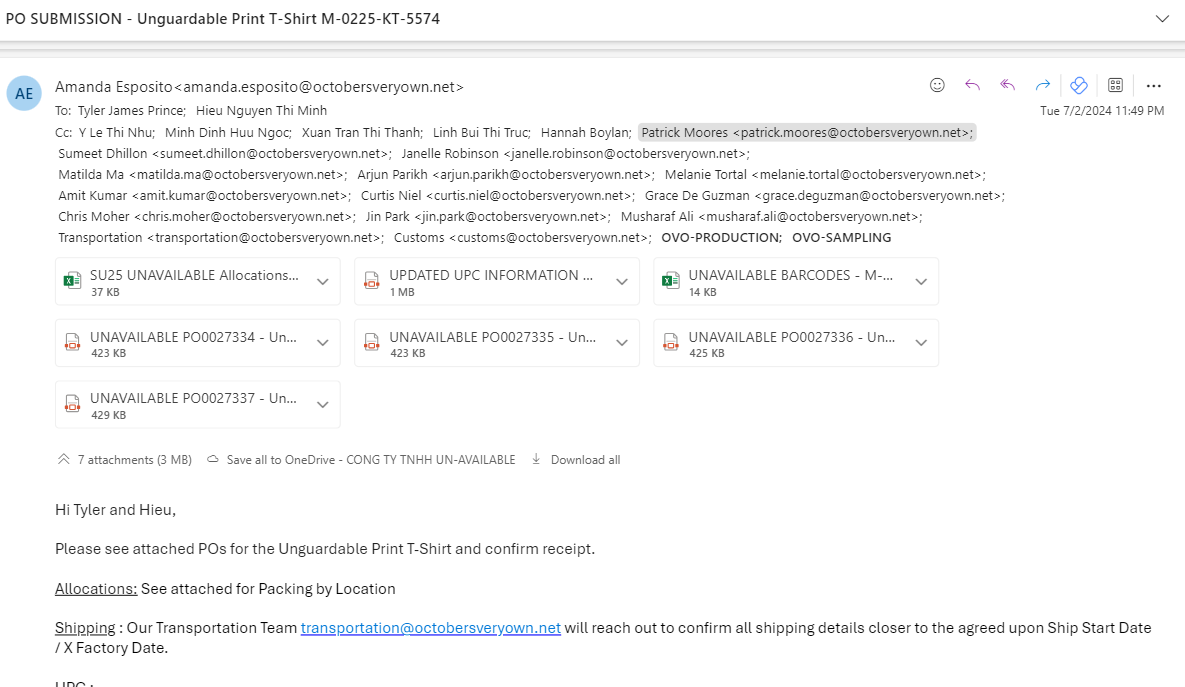Click the OneDrive cloud icon
Screen dimensions: 1185x687
(x=213, y=460)
